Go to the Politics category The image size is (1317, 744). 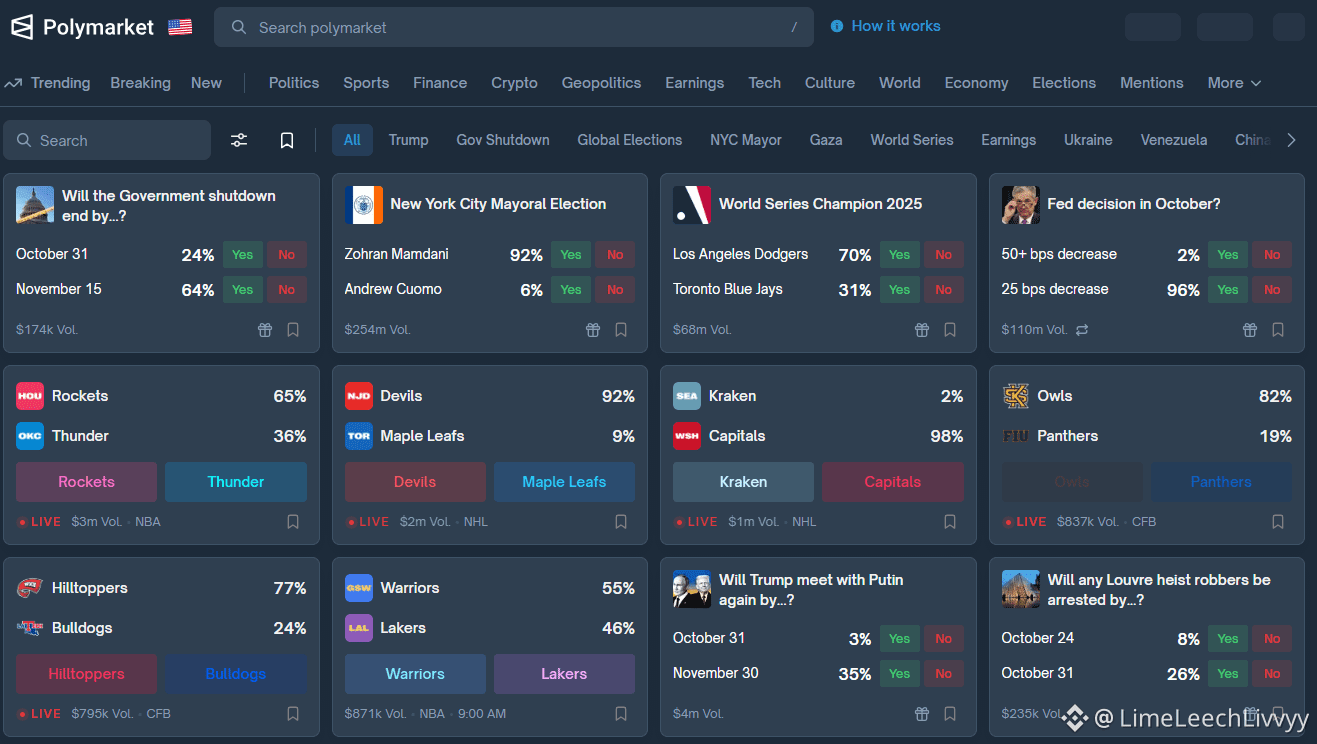(294, 83)
